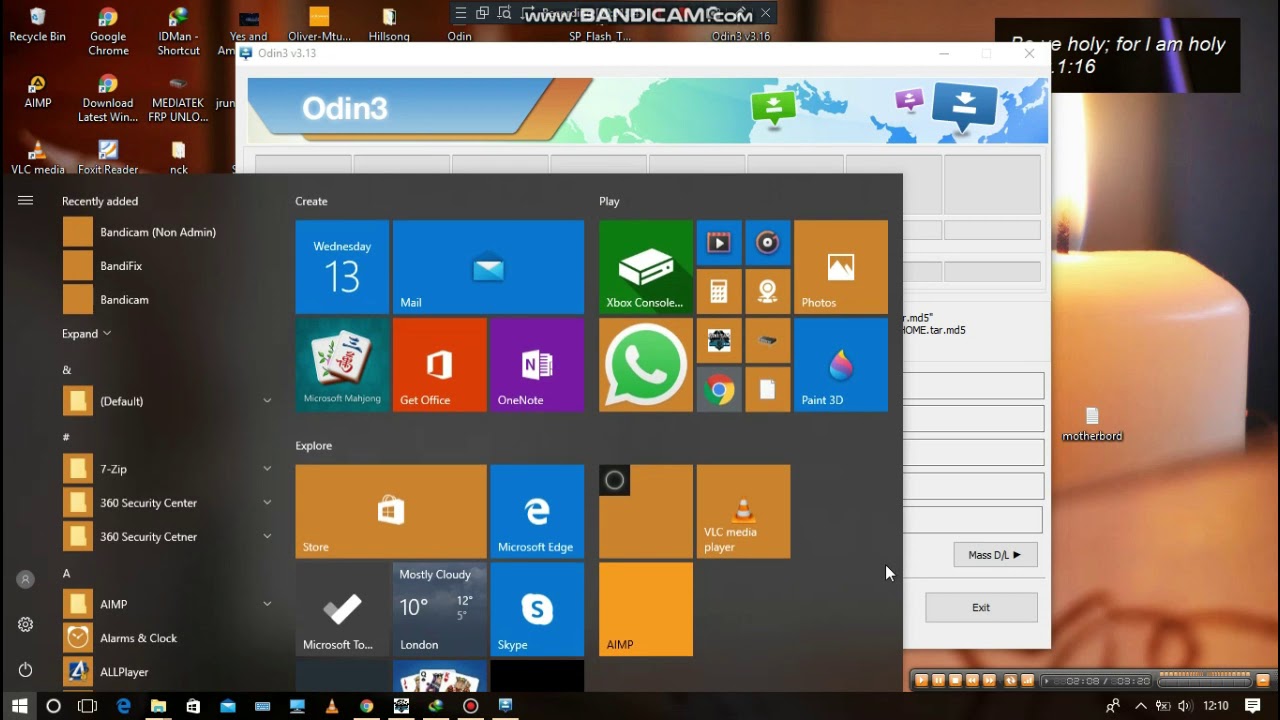Open the Wednesday 13 Calendar tile
The height and width of the screenshot is (720, 1280).
342,267
